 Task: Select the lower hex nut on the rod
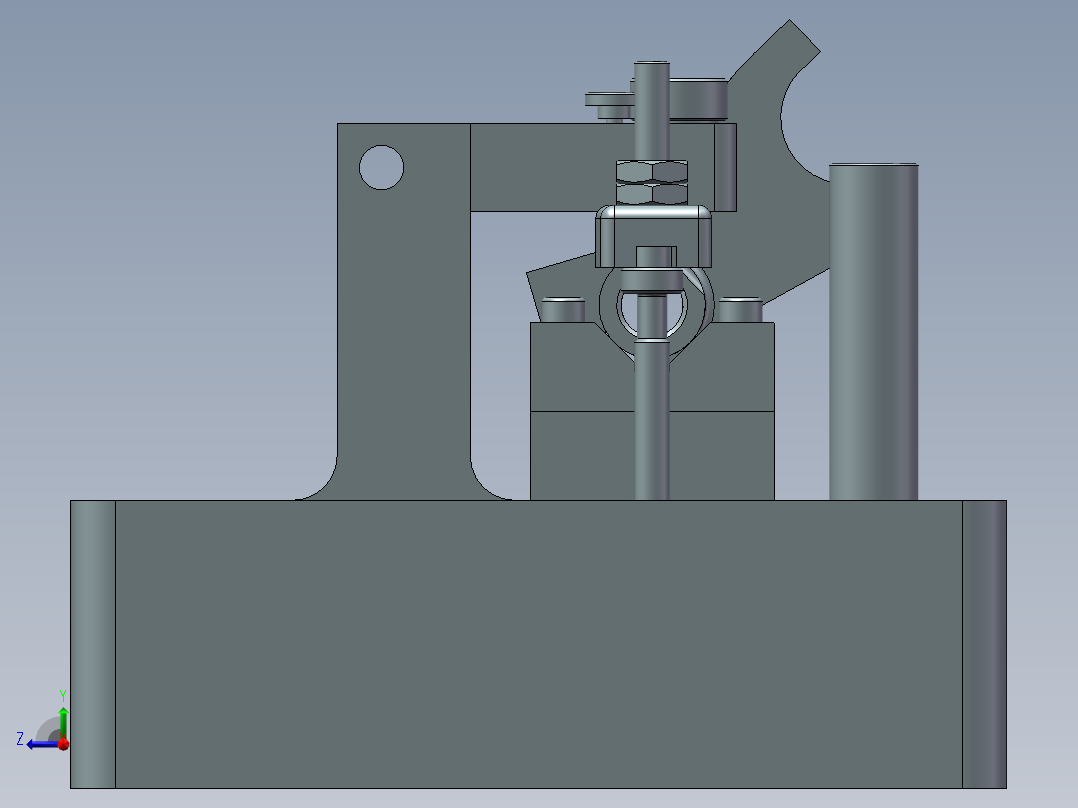click(651, 193)
